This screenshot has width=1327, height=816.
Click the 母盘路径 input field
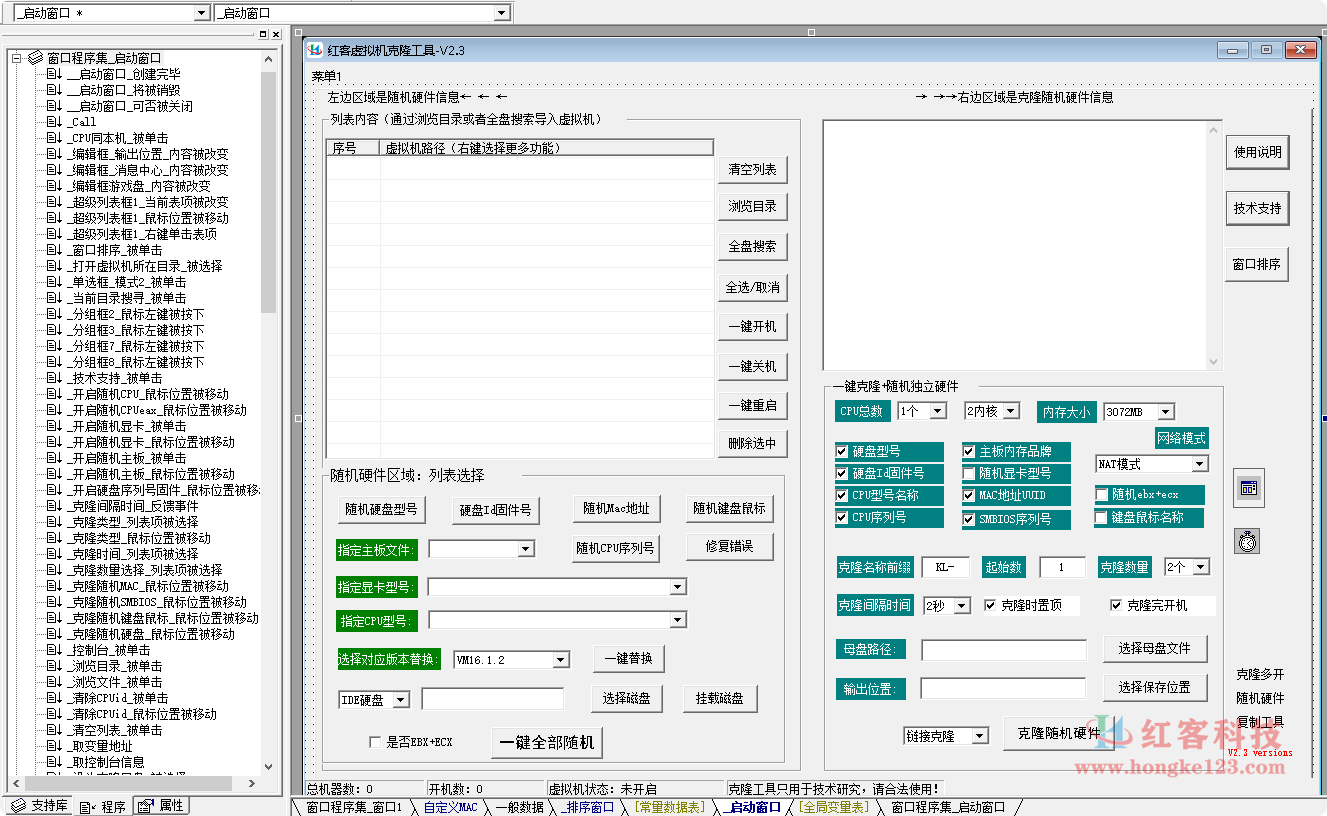(x=1003, y=650)
